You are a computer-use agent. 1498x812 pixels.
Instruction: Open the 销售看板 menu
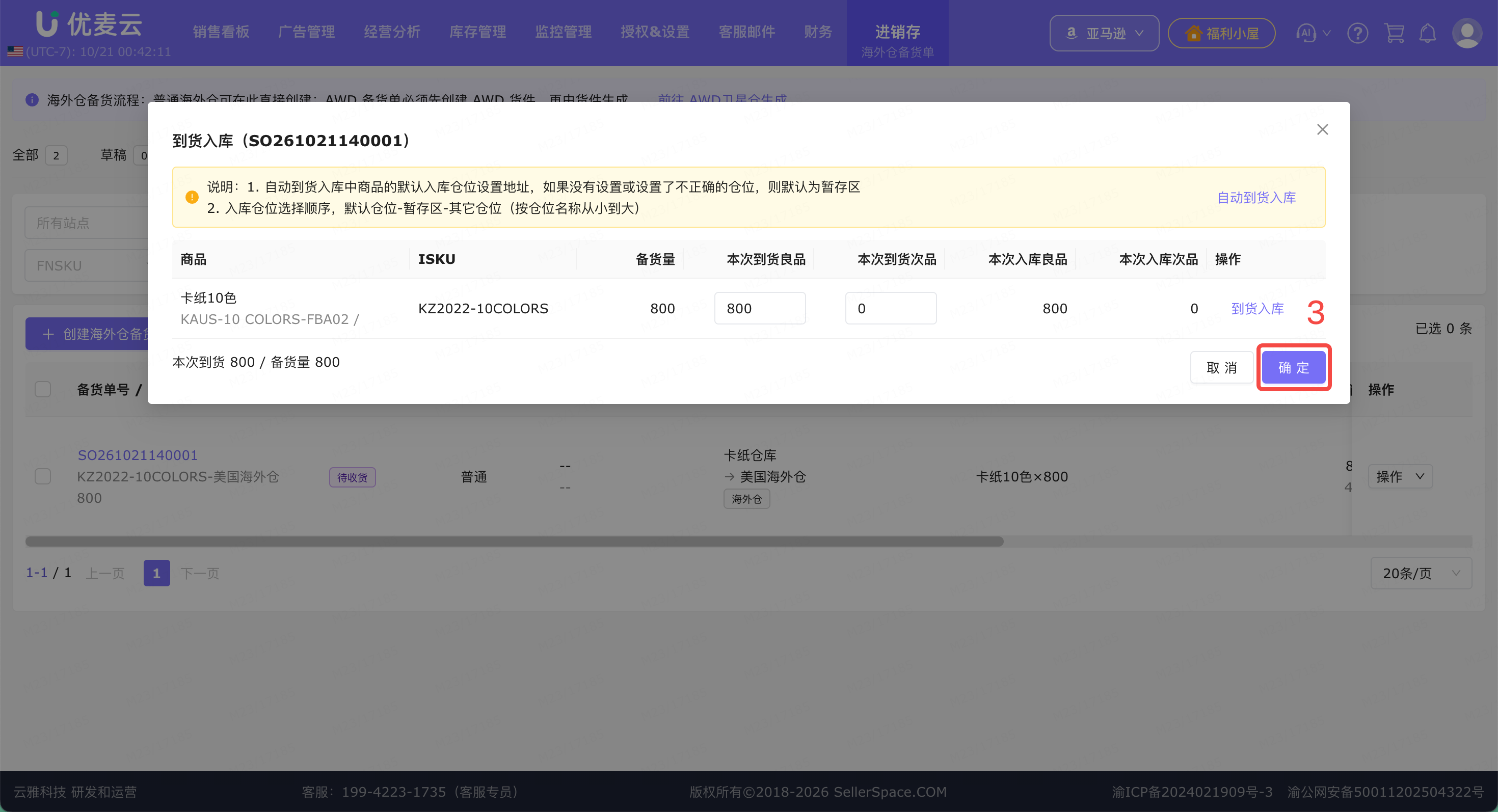coord(221,32)
